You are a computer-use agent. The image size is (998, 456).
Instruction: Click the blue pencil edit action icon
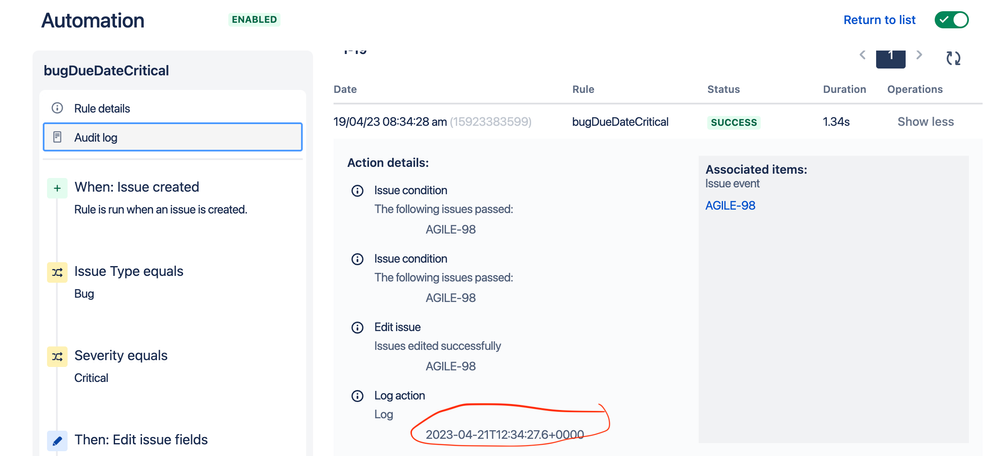tap(57, 441)
